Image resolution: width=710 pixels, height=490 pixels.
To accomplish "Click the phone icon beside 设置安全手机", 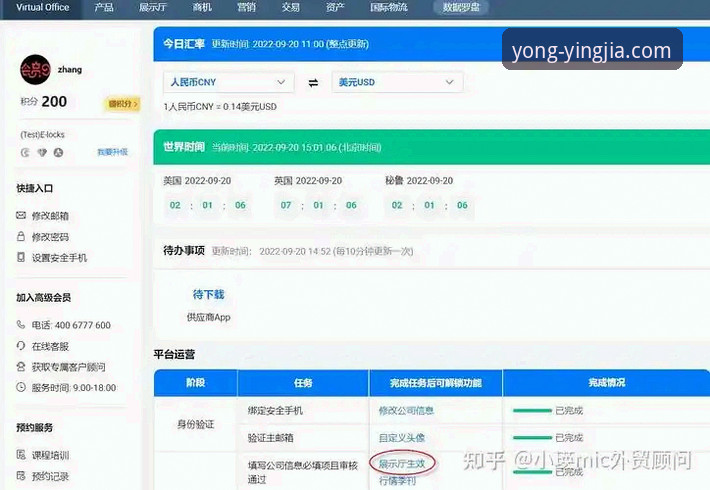I will pos(21,257).
